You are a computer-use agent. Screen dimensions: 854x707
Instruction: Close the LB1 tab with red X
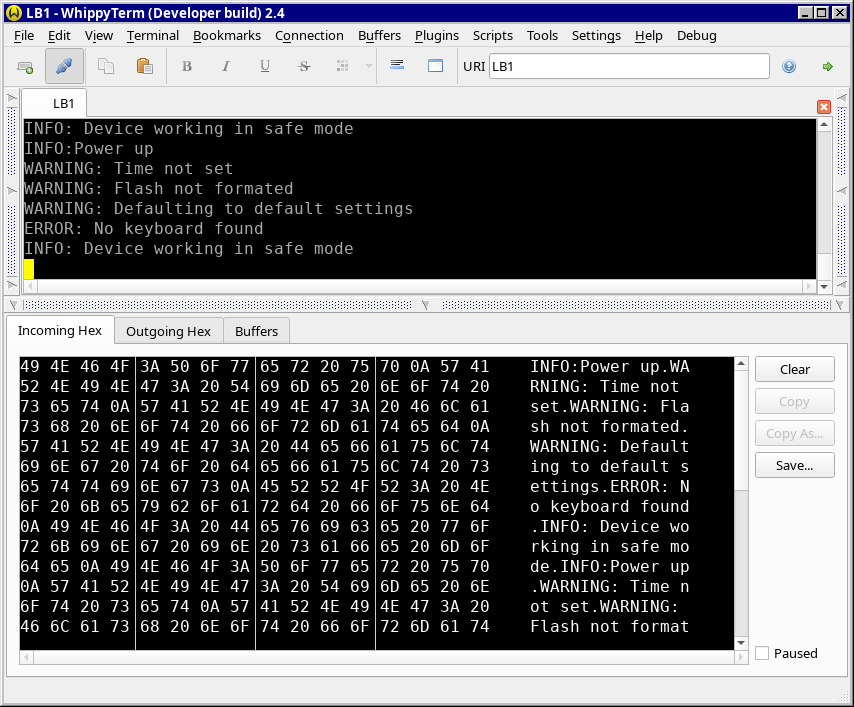point(824,107)
